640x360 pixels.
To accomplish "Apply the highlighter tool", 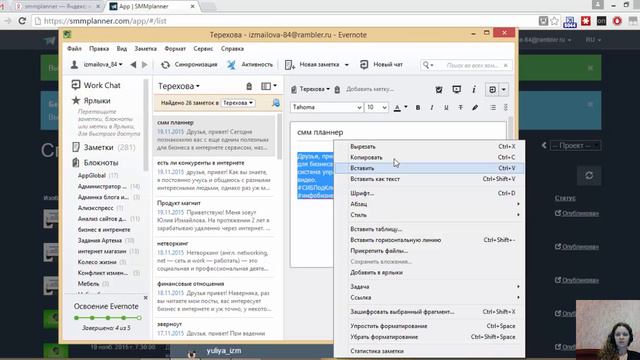I will click(475, 107).
